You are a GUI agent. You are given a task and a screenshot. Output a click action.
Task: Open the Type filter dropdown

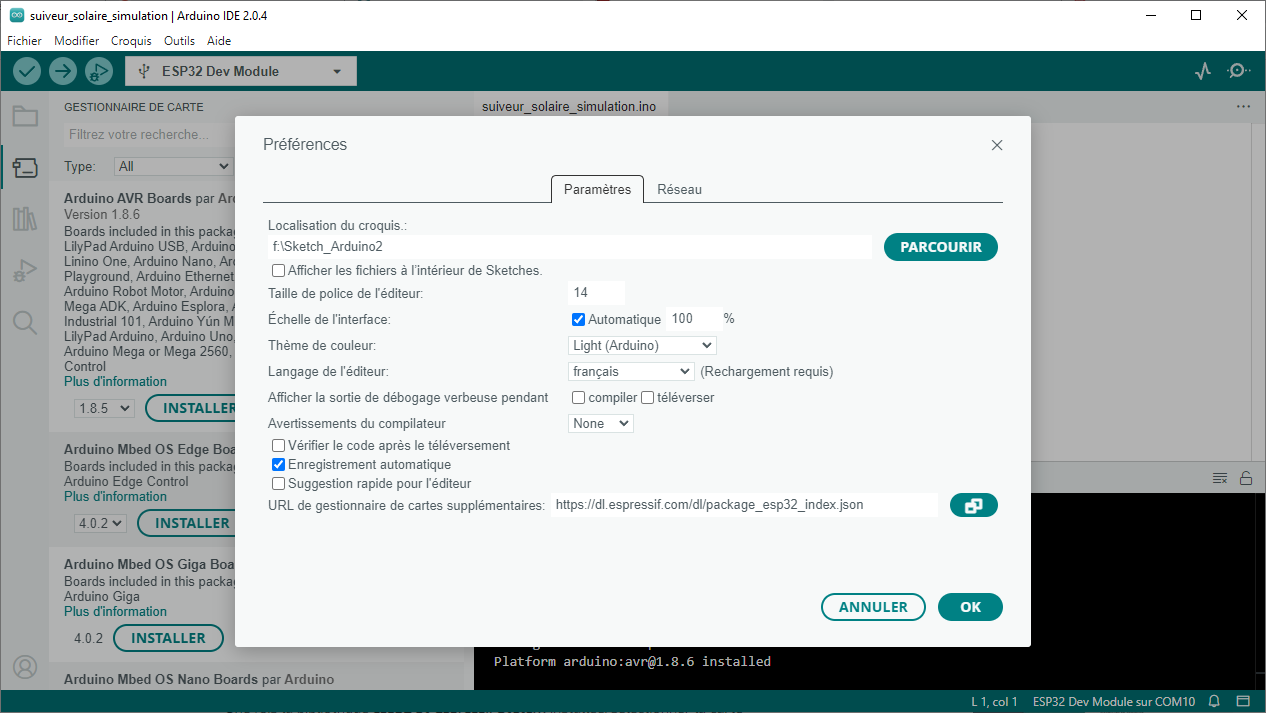pyautogui.click(x=173, y=166)
